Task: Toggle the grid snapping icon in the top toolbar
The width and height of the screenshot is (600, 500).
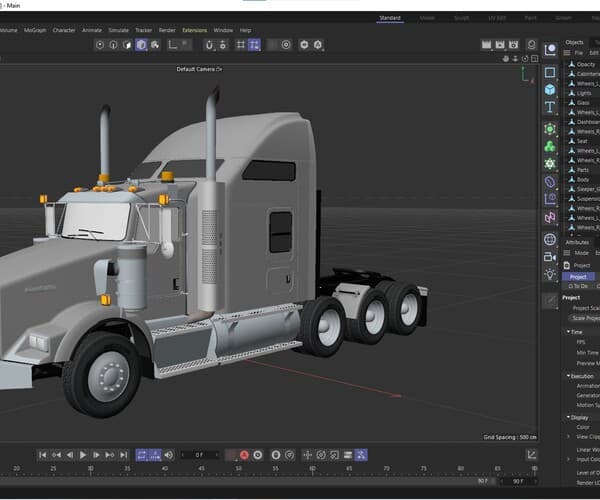Action: pos(238,45)
